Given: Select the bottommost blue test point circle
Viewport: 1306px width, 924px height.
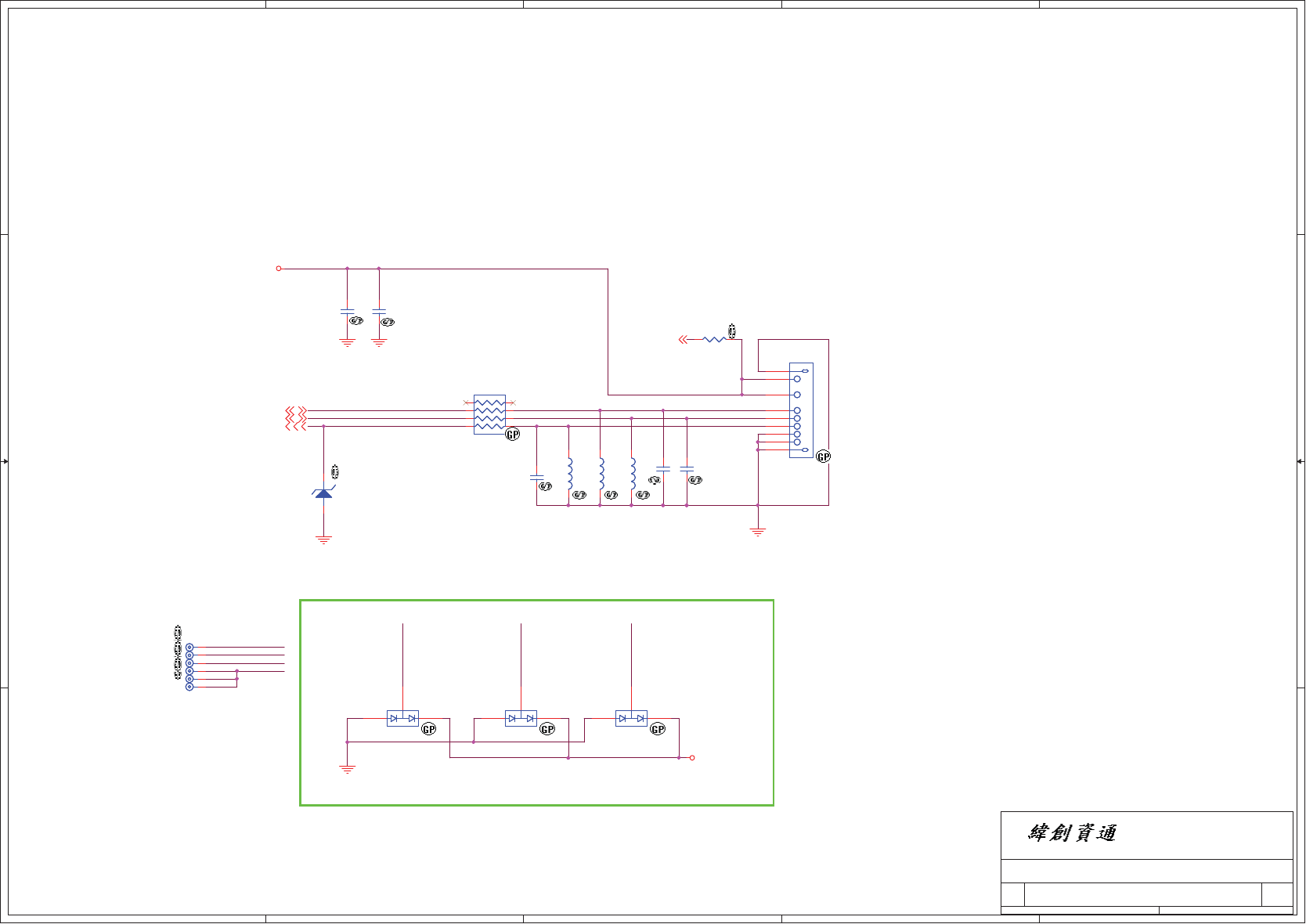Looking at the screenshot, I should 189,687.
